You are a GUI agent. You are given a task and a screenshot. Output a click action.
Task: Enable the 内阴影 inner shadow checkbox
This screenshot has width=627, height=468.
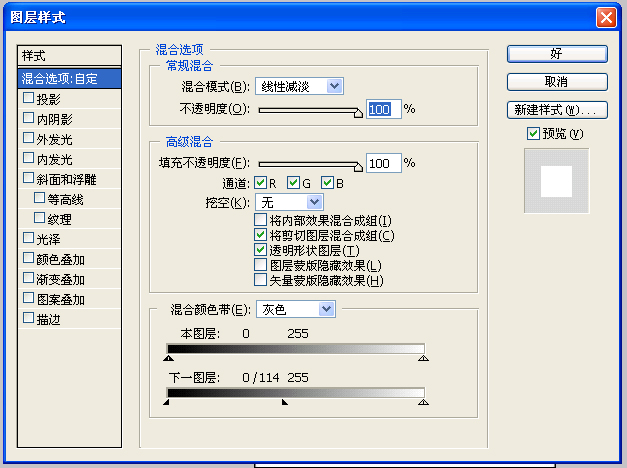pyautogui.click(x=28, y=118)
